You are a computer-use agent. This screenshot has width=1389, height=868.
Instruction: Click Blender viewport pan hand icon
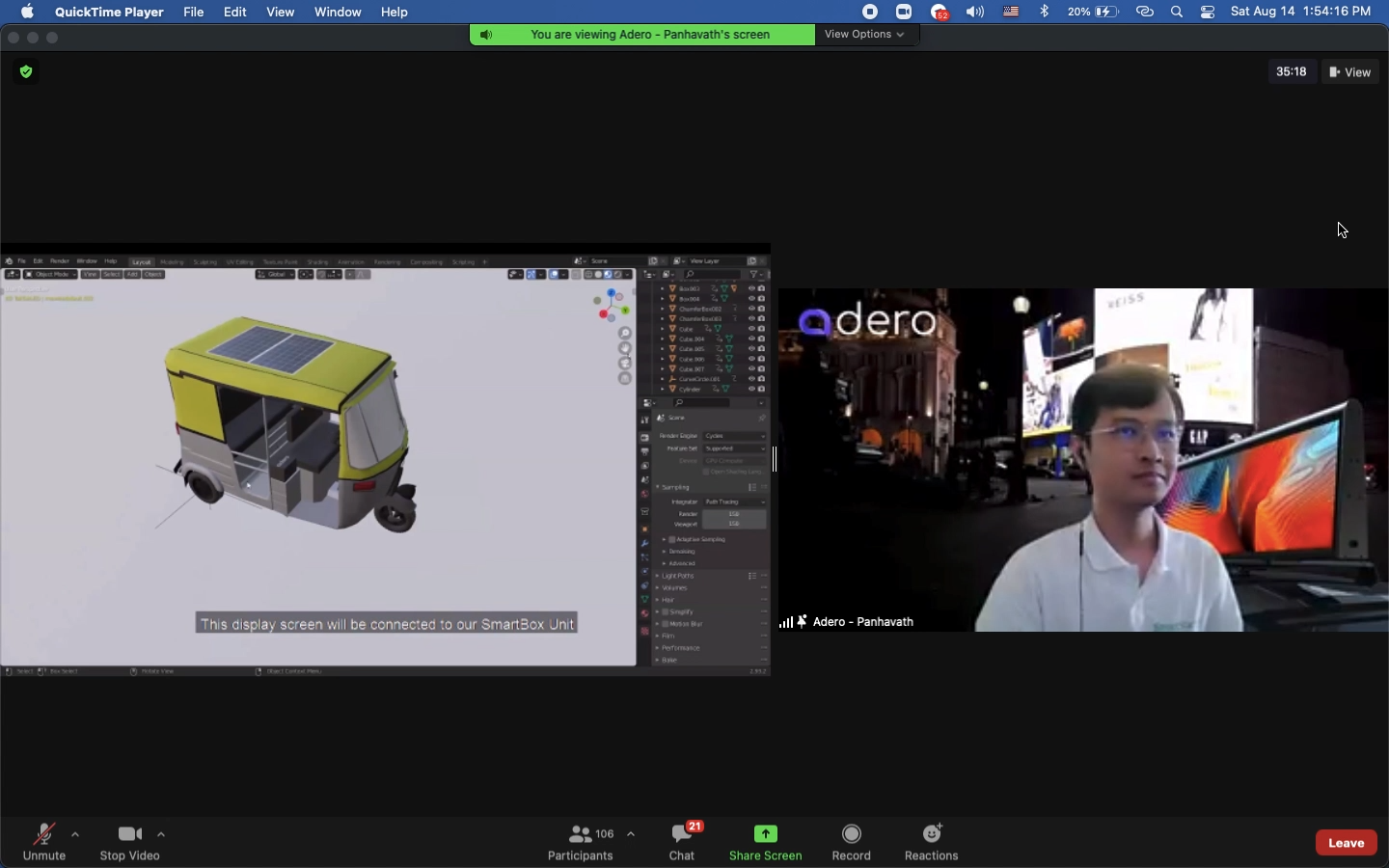point(626,349)
